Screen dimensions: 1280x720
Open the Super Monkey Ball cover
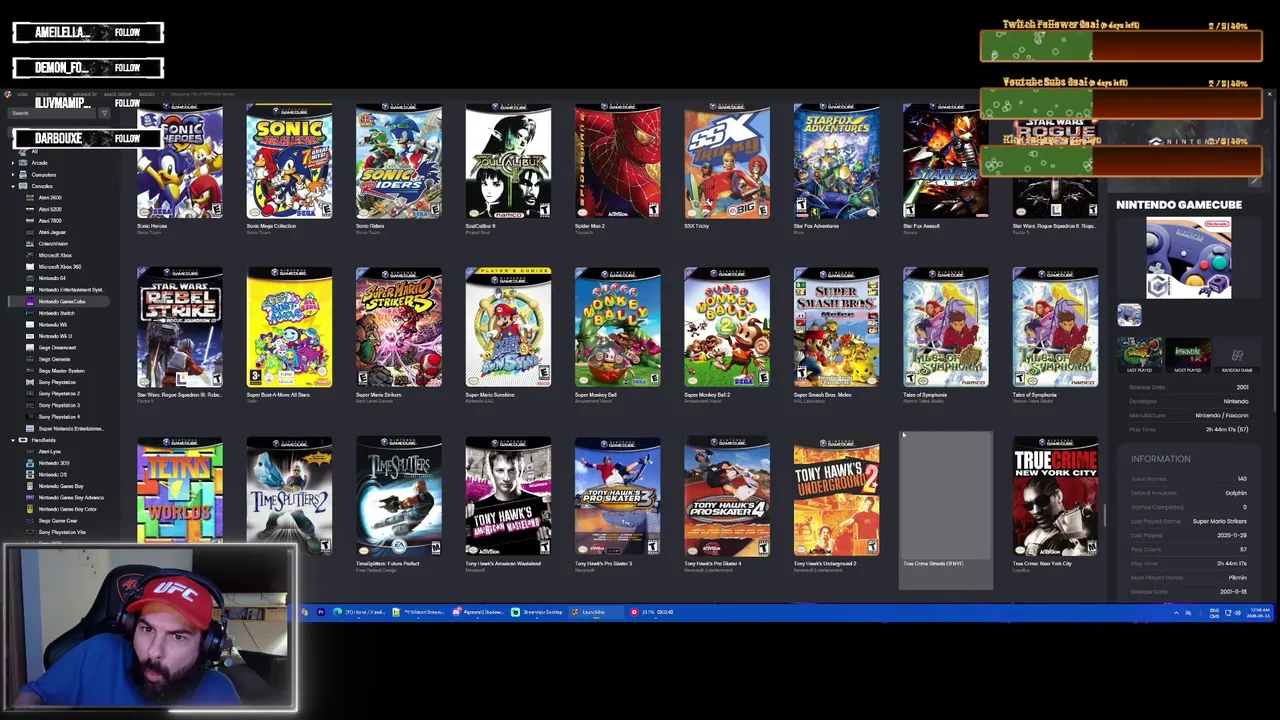(x=617, y=327)
